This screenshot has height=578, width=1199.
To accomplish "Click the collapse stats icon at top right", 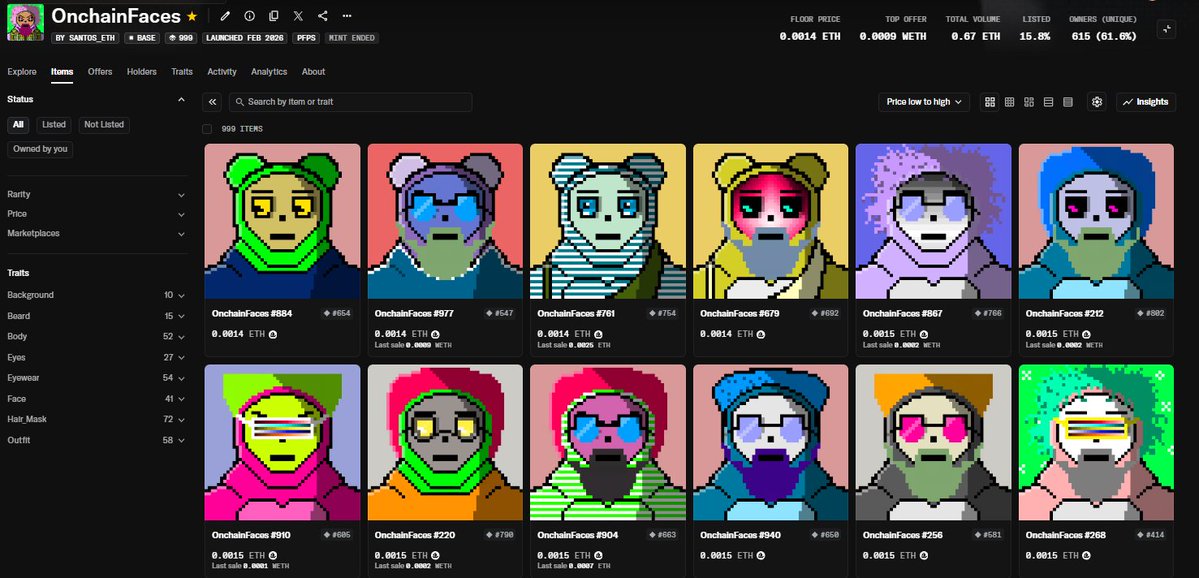I will (1166, 29).
